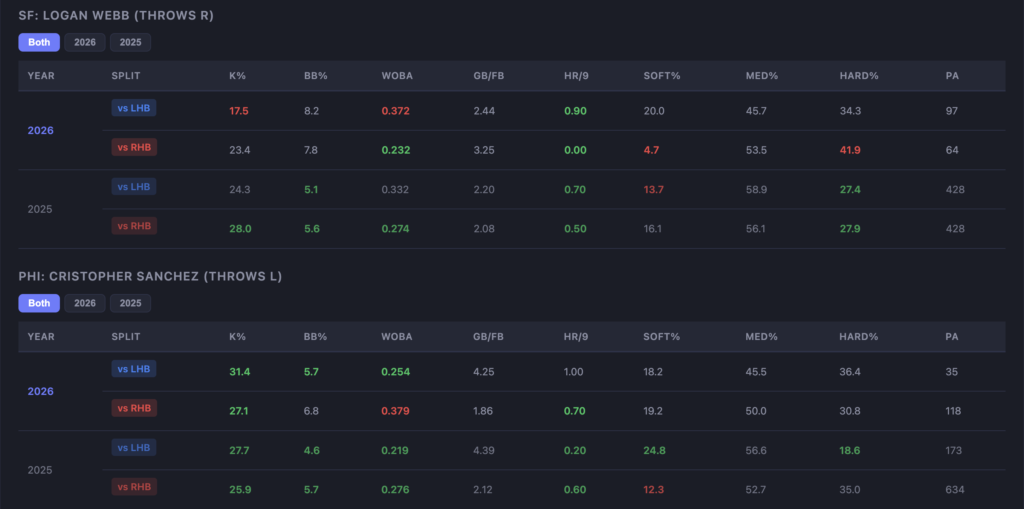Click the PA column header in Webb's table

click(952, 76)
